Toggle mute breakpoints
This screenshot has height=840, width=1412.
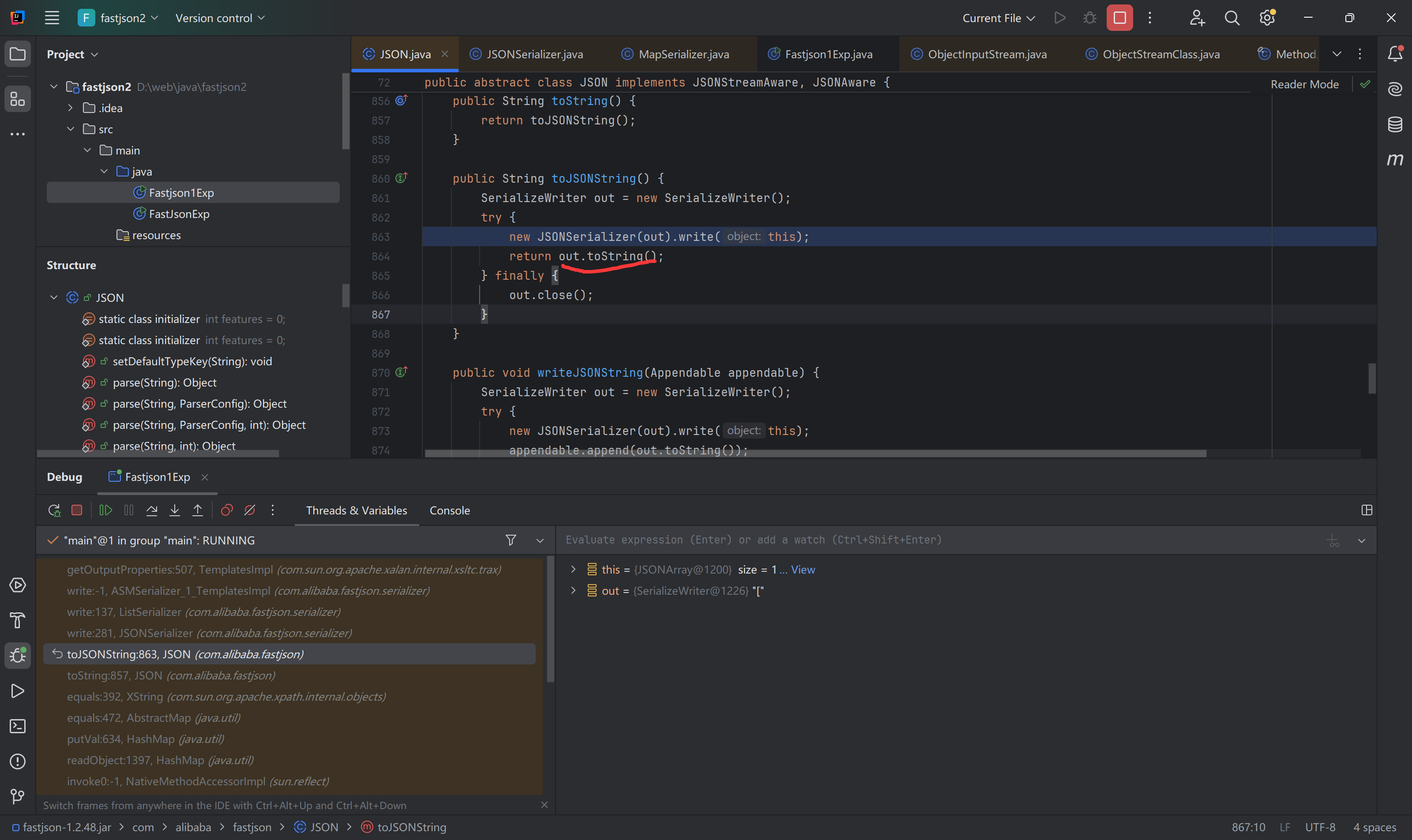click(x=250, y=510)
